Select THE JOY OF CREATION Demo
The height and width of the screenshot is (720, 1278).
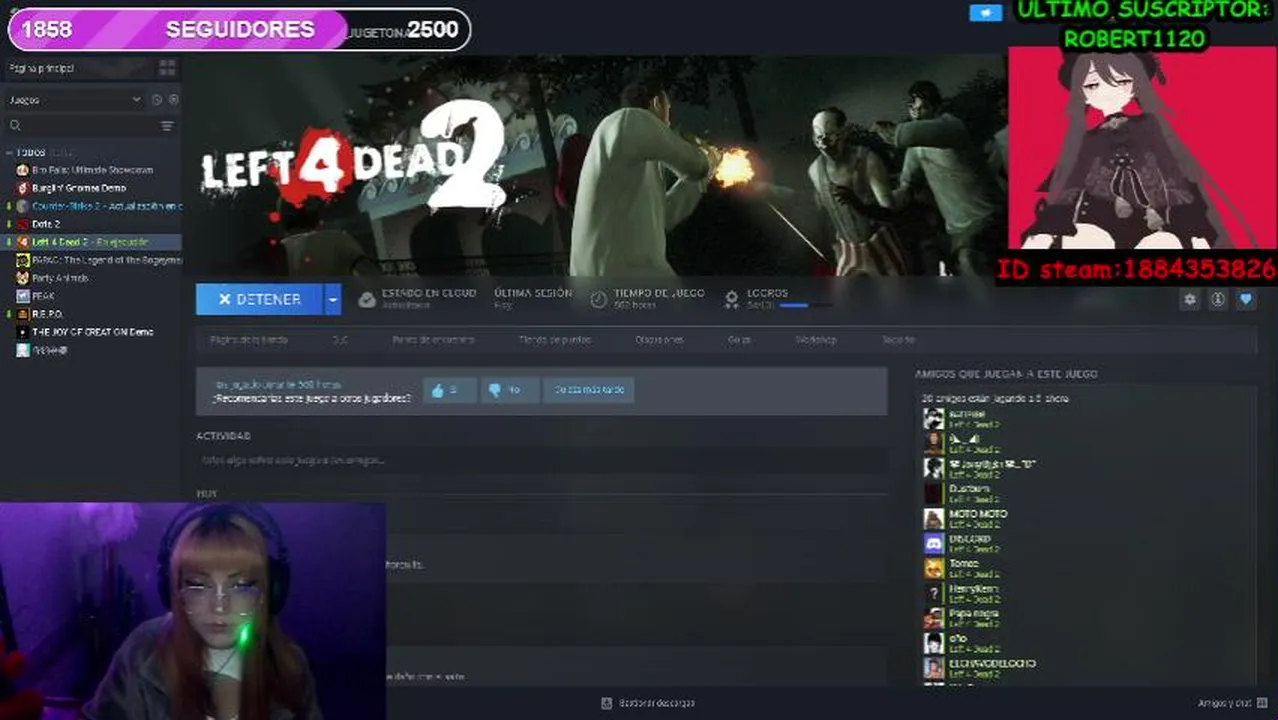(x=92, y=332)
